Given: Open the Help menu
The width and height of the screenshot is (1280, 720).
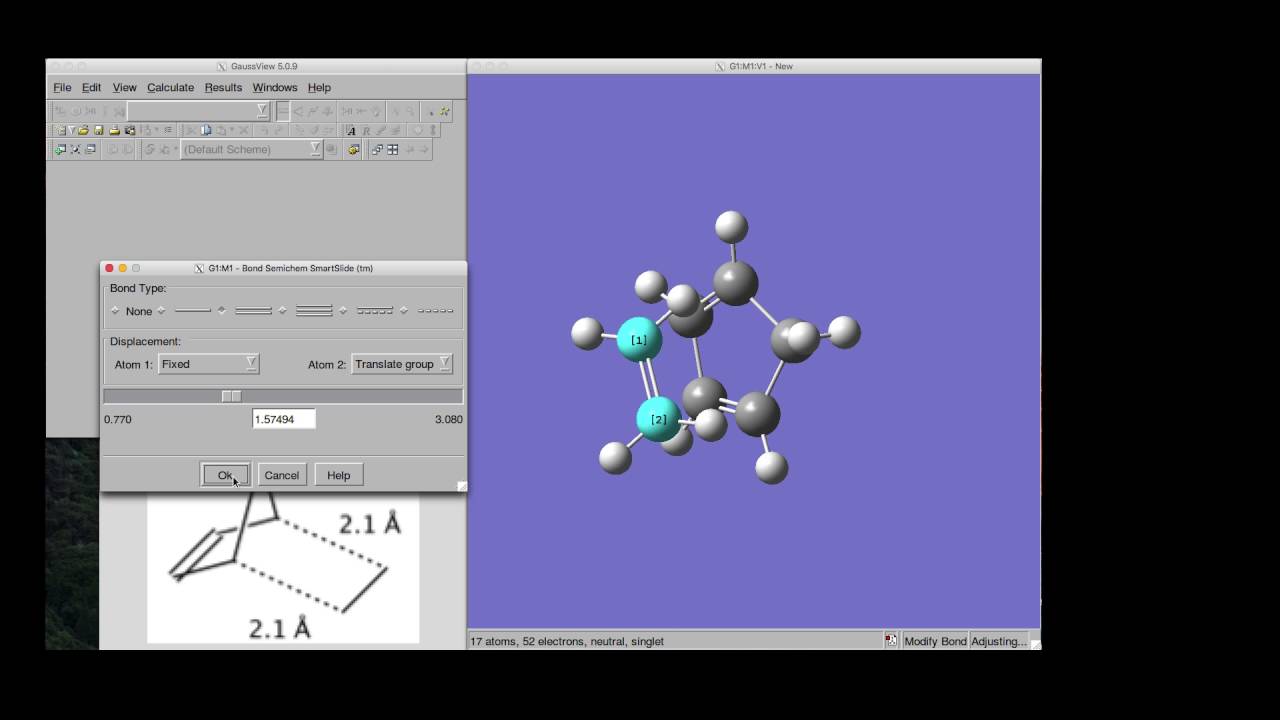Looking at the screenshot, I should click(319, 88).
